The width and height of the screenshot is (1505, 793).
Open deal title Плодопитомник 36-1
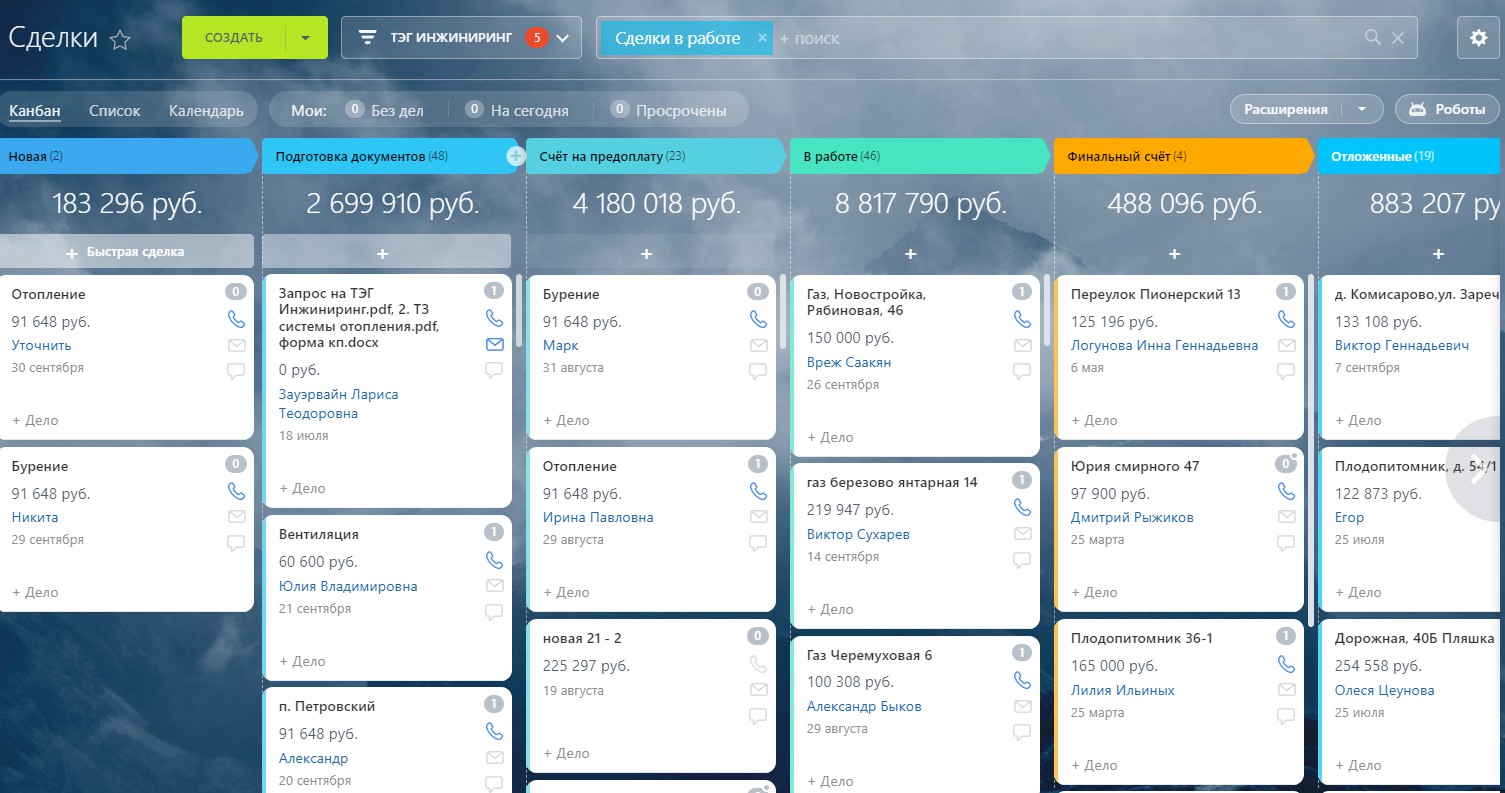(1142, 638)
